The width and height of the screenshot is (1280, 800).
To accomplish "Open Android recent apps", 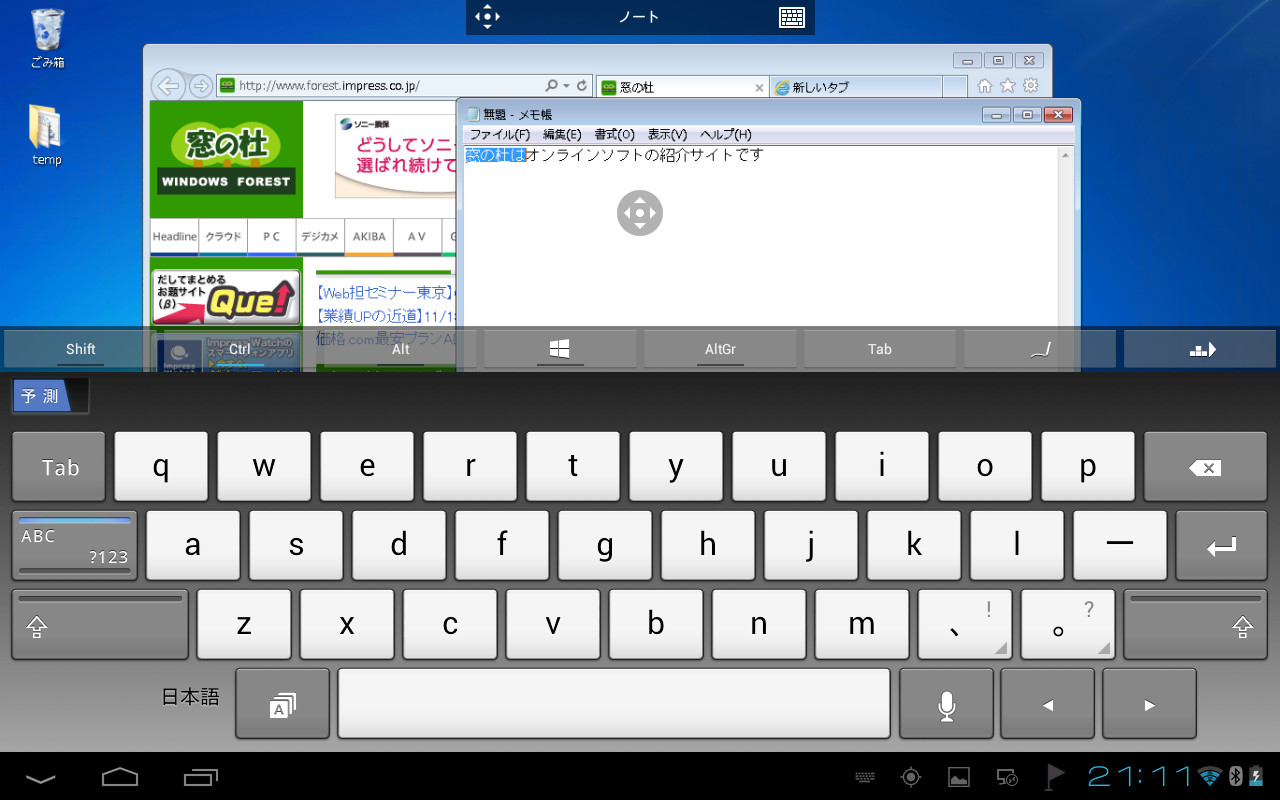I will click(201, 776).
